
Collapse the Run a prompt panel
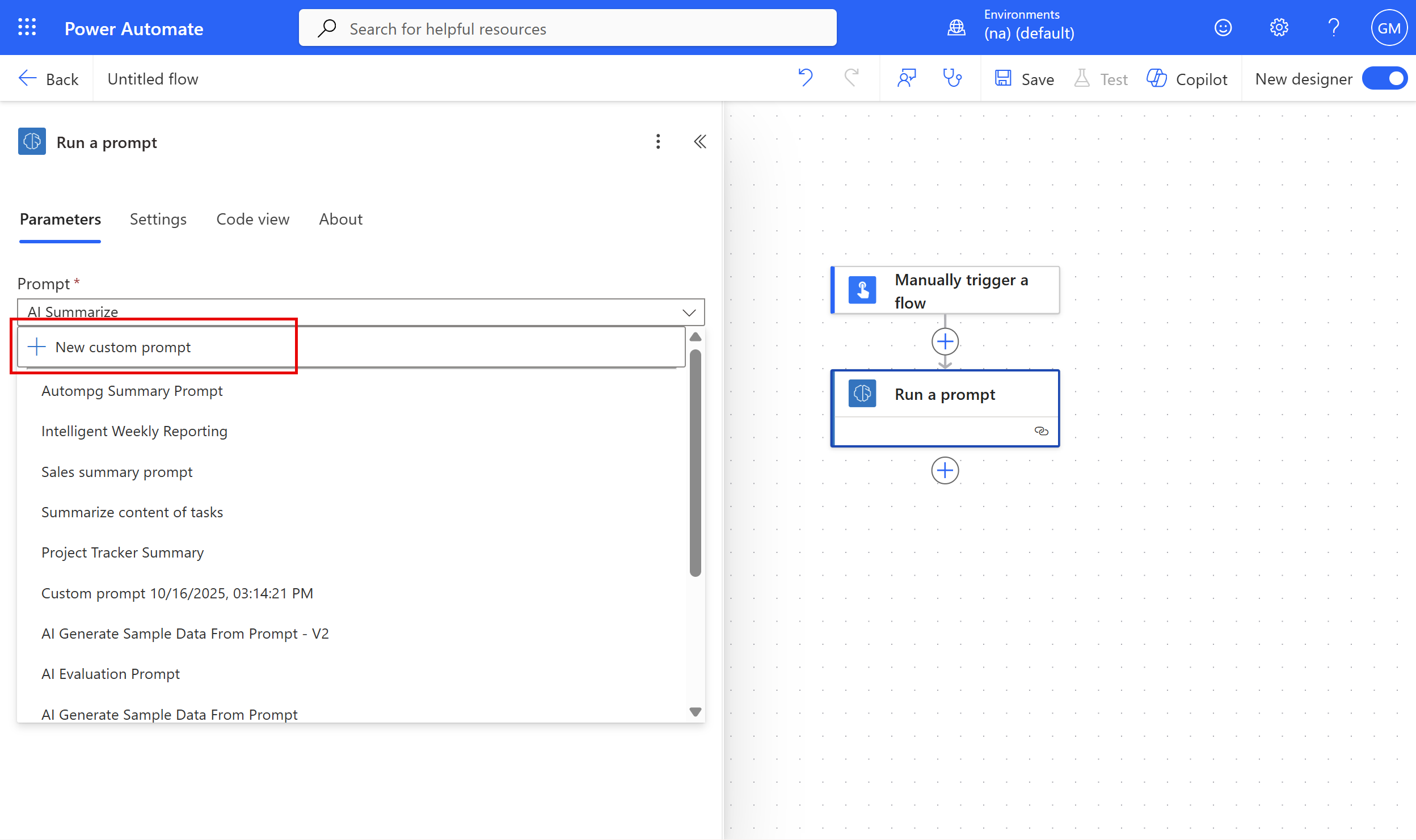click(x=700, y=142)
